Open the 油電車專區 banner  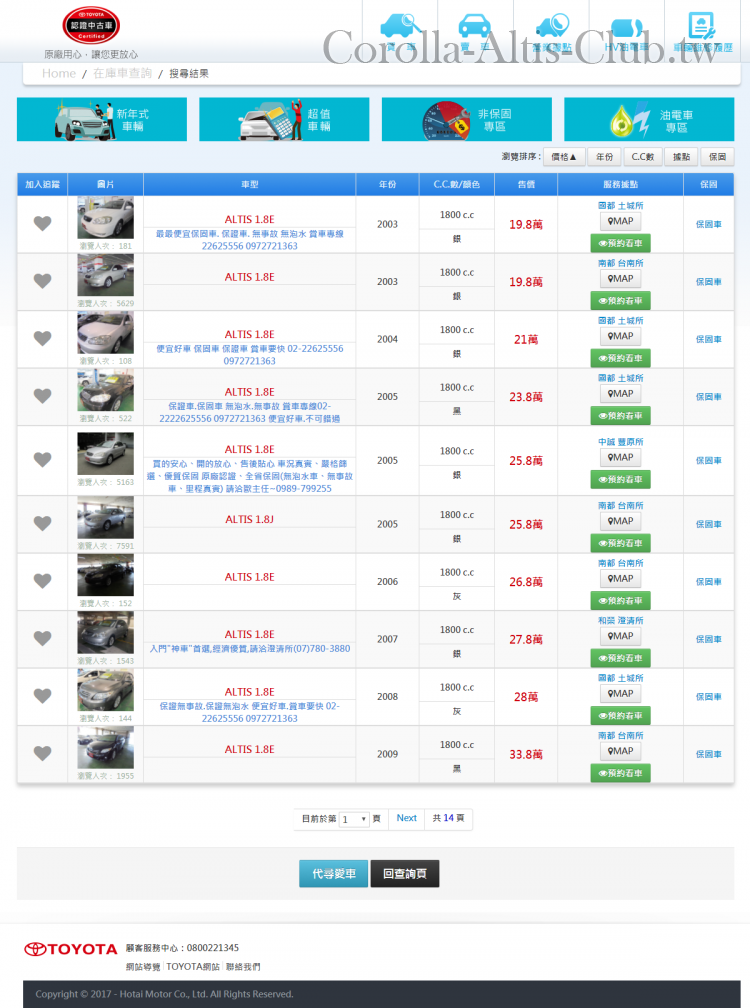649,120
